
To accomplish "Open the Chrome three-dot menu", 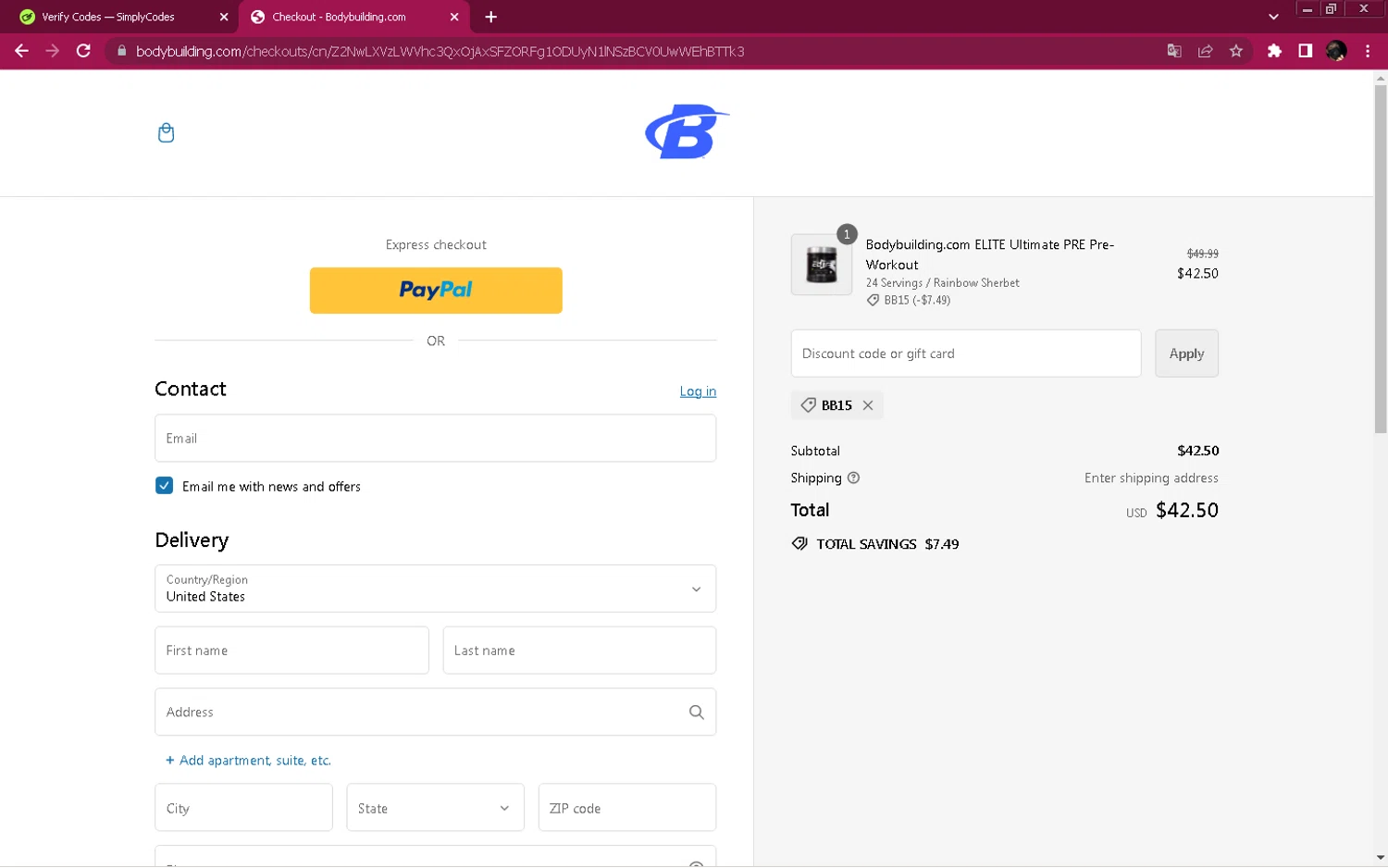I will pos(1368,51).
